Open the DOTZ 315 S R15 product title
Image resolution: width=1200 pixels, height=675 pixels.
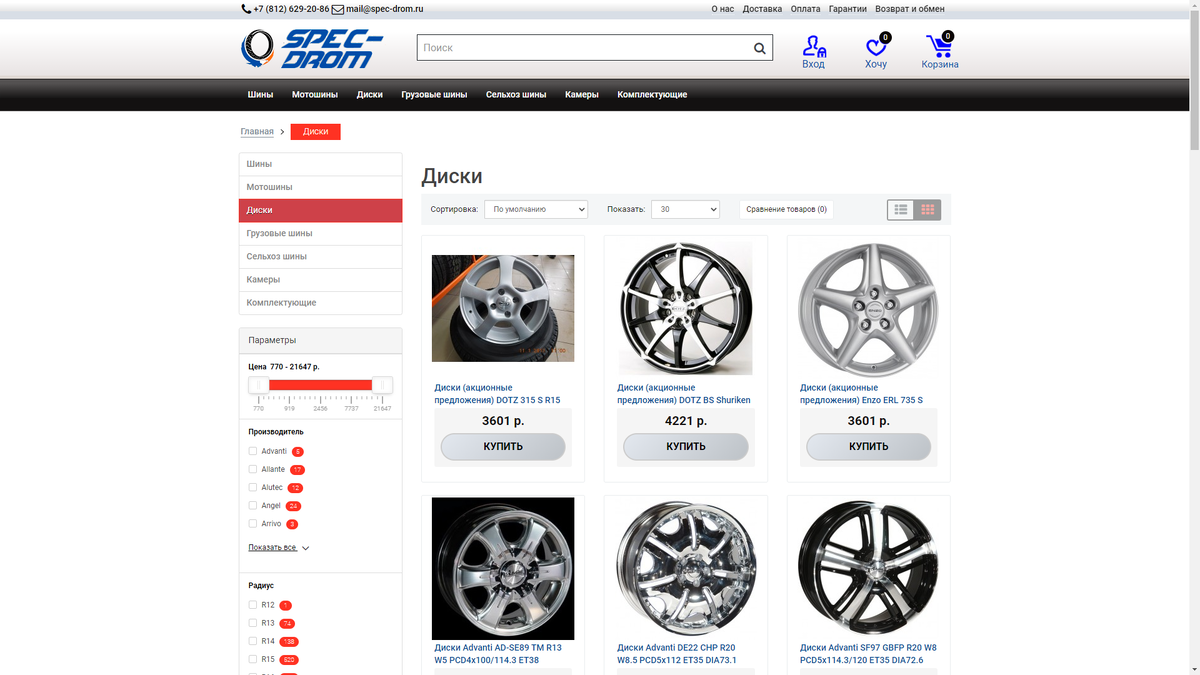pos(497,394)
